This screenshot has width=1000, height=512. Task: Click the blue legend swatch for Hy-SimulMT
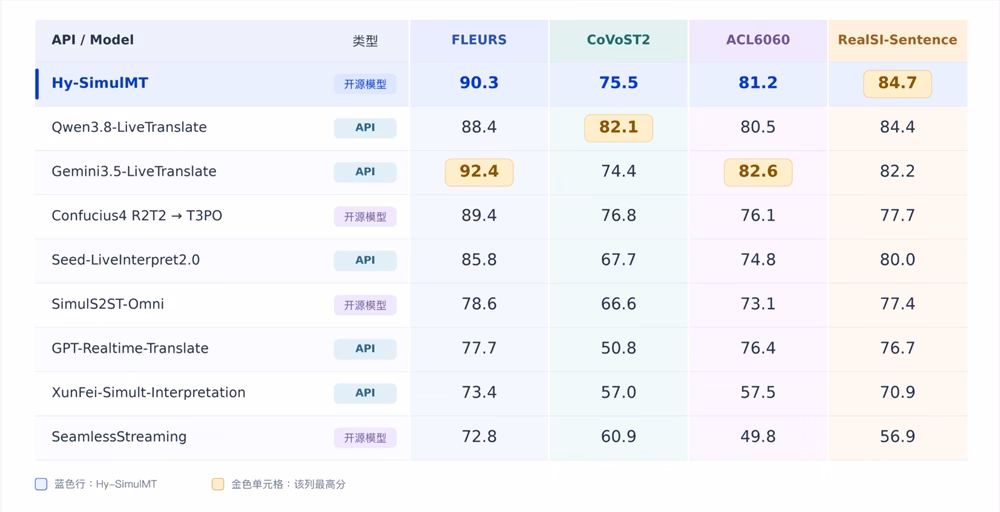[x=41, y=484]
